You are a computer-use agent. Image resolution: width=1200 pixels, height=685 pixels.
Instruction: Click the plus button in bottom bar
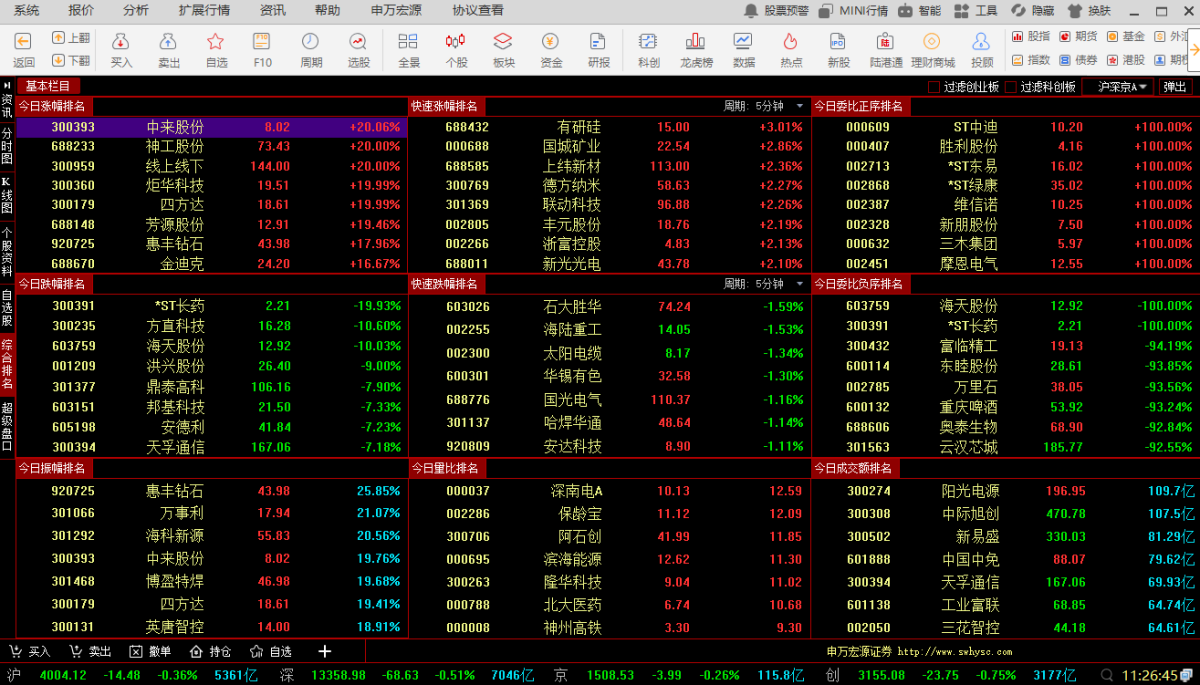(324, 652)
